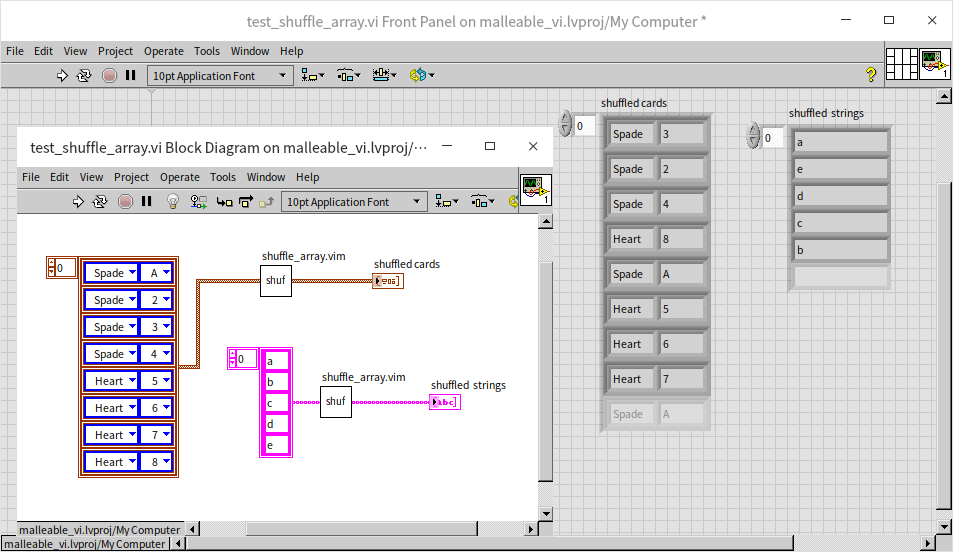
Task: Open Context Help question mark icon
Action: 870,75
